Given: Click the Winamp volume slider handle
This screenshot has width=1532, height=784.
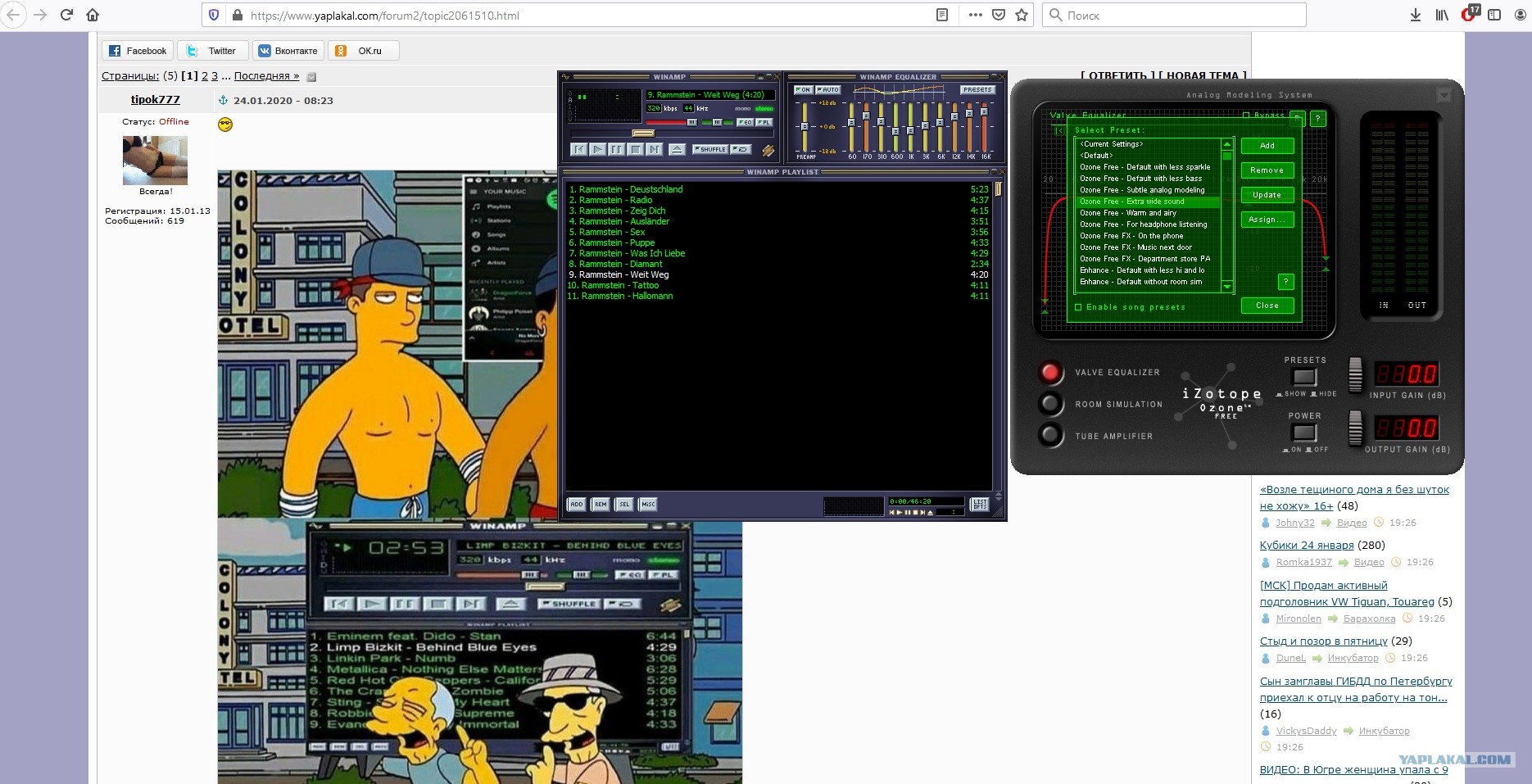Looking at the screenshot, I should (691, 122).
